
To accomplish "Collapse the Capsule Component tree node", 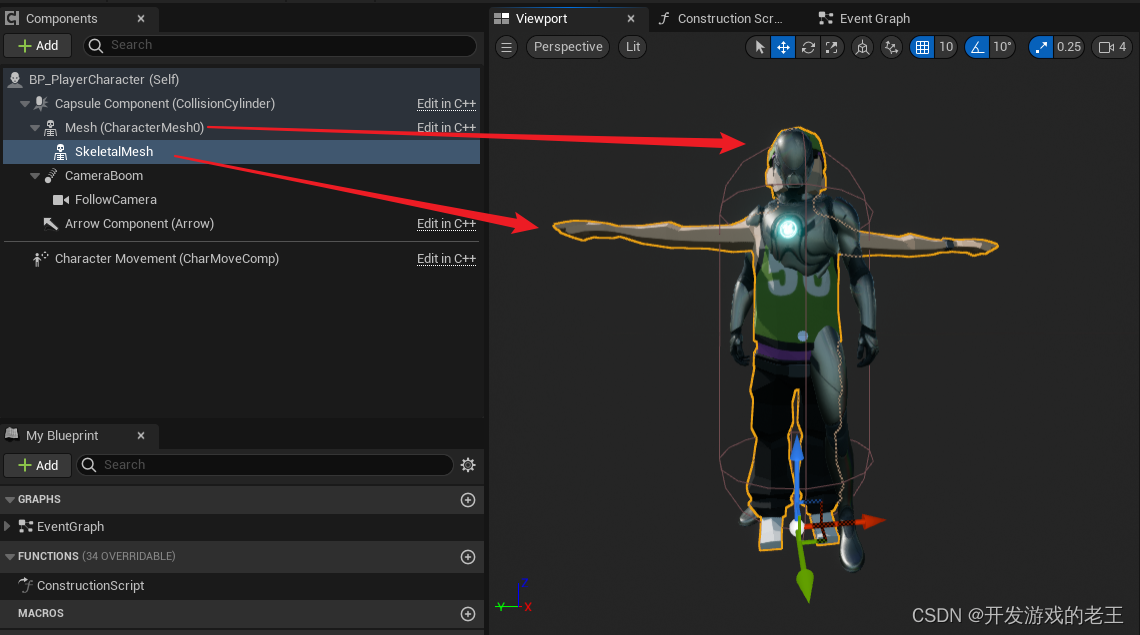I will click(25, 104).
